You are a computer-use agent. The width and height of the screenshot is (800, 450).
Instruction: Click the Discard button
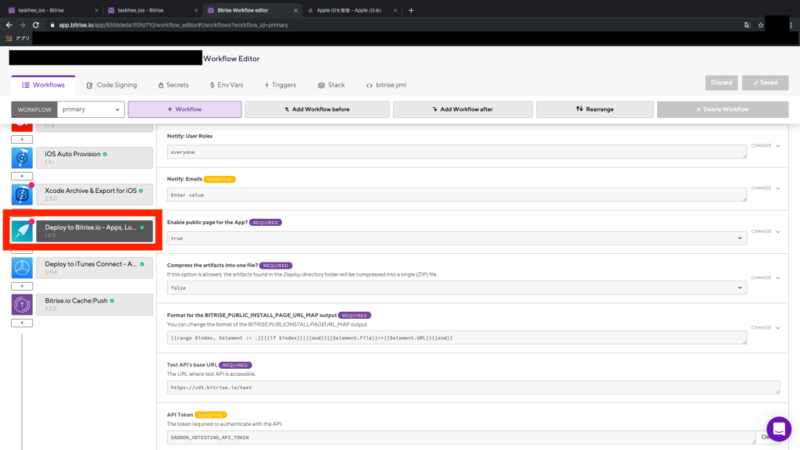coord(721,83)
